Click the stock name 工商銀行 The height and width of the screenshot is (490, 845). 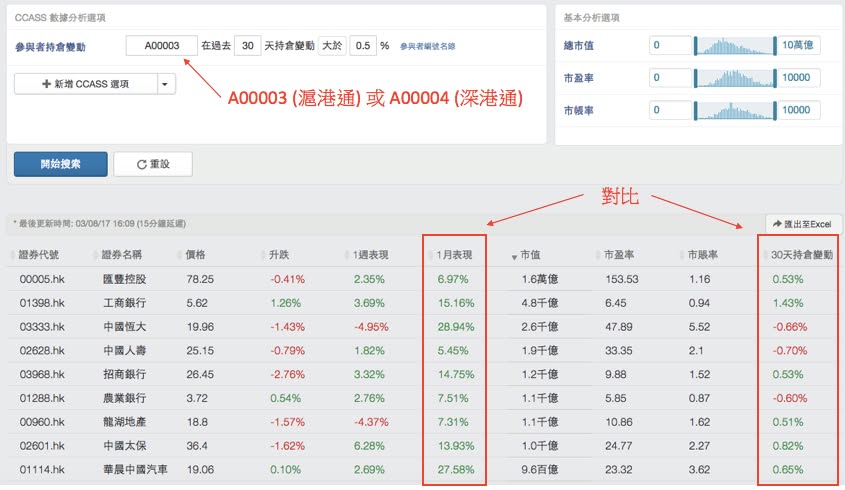pos(124,303)
